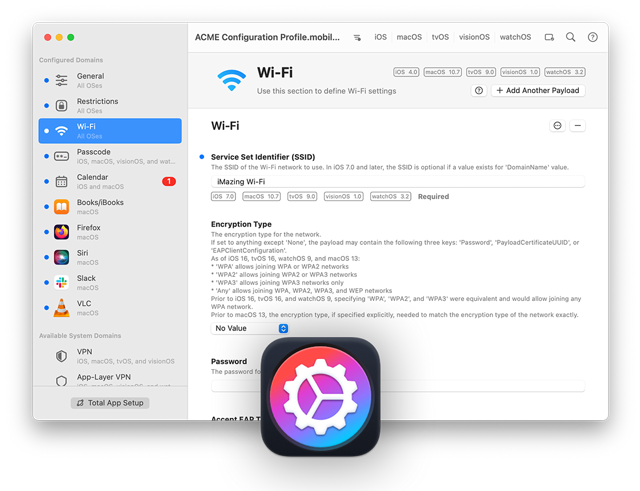Open the Slack domain icon
Image resolution: width=640 pixels, height=491 pixels.
click(x=61, y=282)
